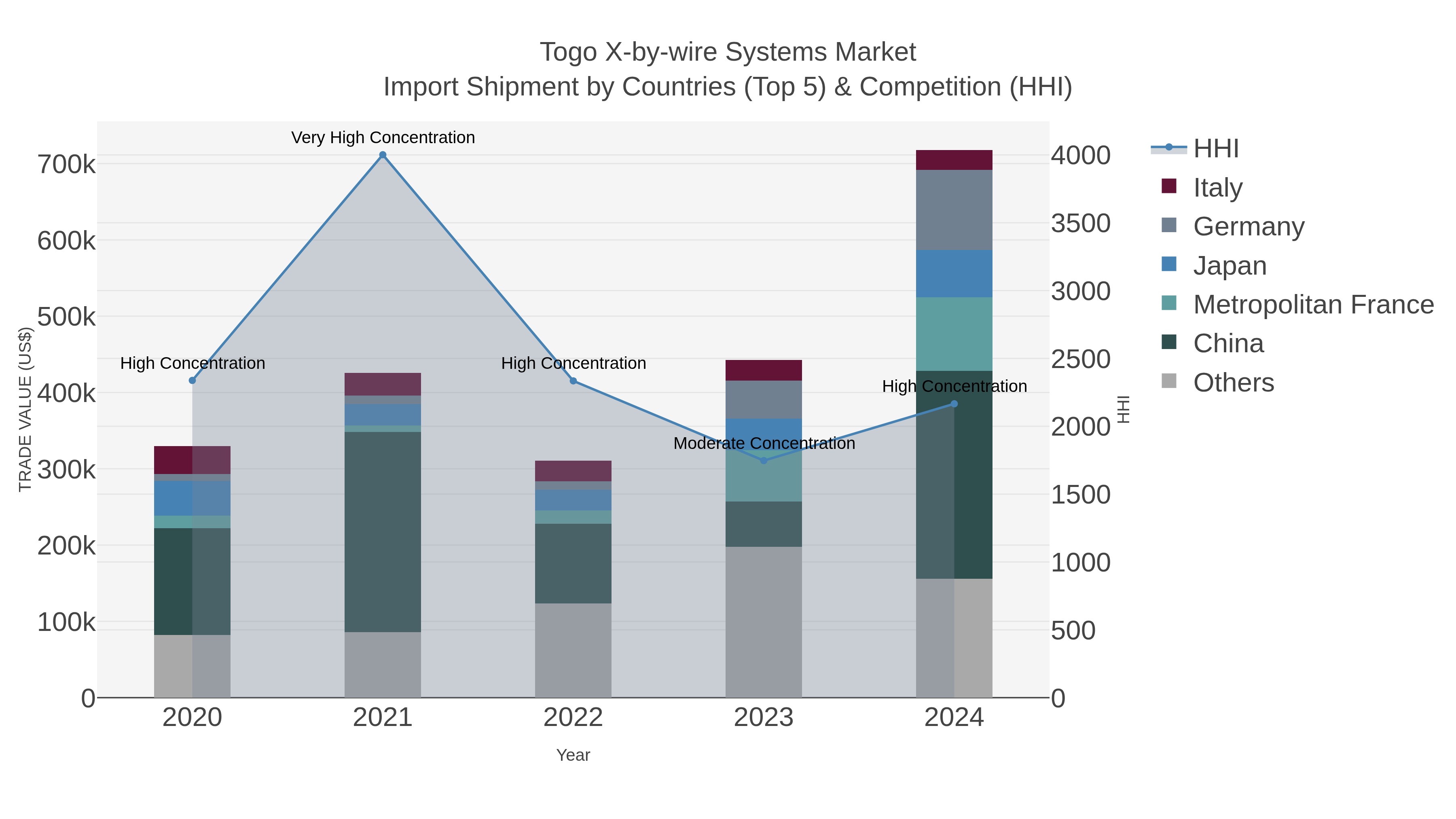Toggle the Japan legend entry

1213,265
